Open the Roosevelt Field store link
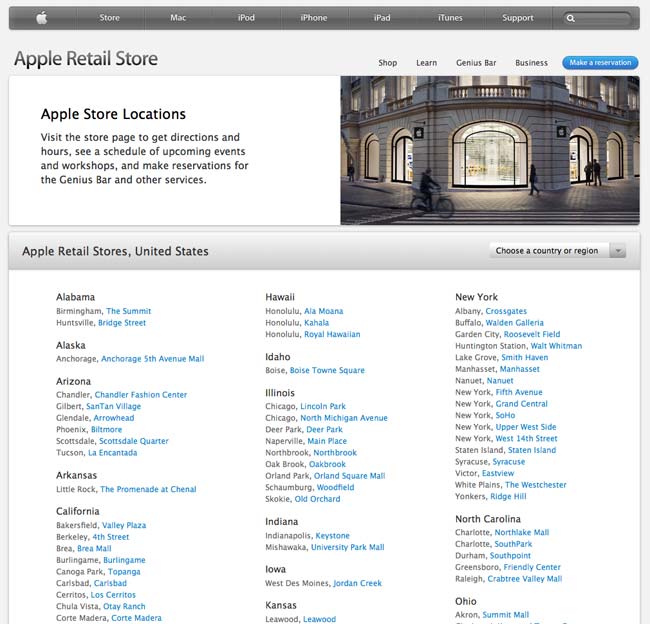 (532, 334)
